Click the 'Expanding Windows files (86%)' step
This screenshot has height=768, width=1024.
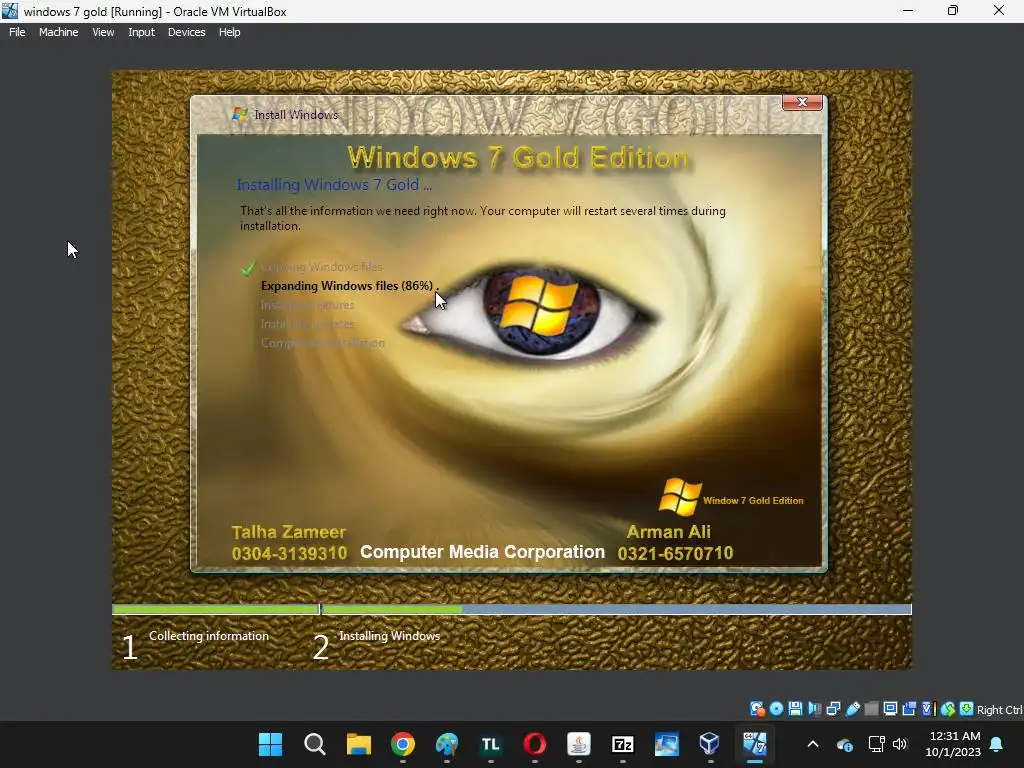(x=347, y=285)
